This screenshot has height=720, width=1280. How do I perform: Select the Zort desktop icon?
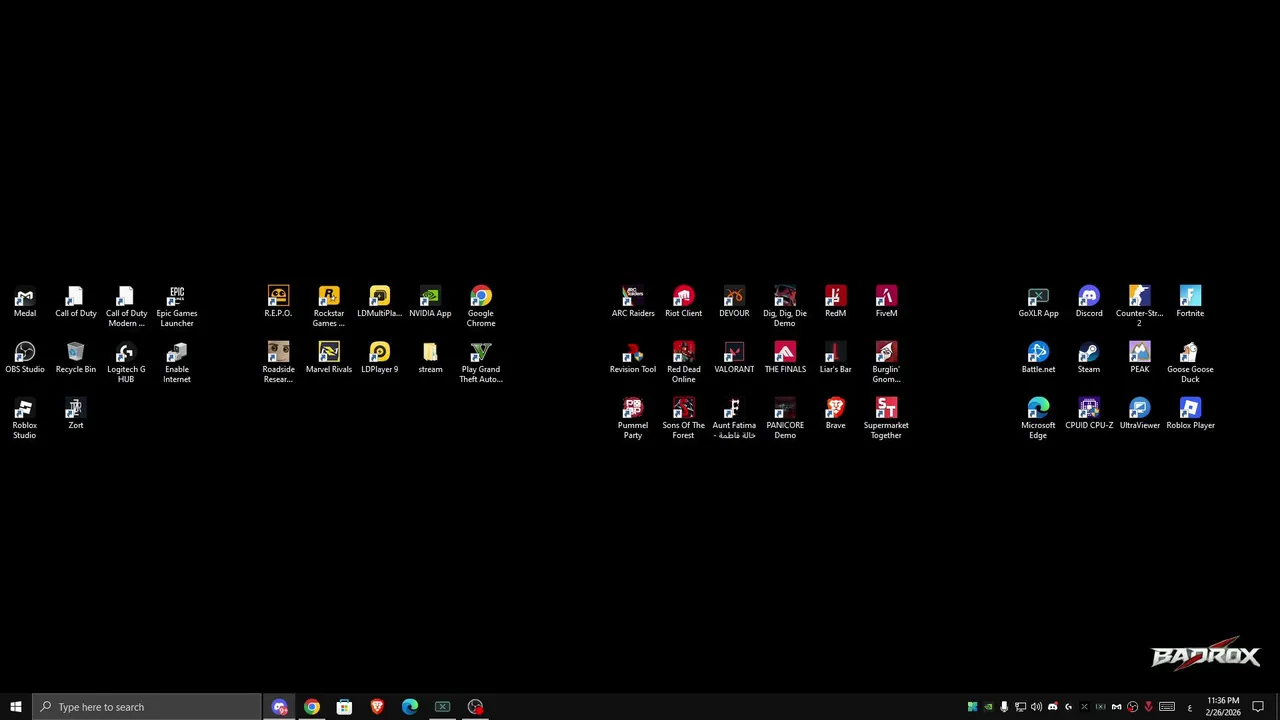coord(76,415)
